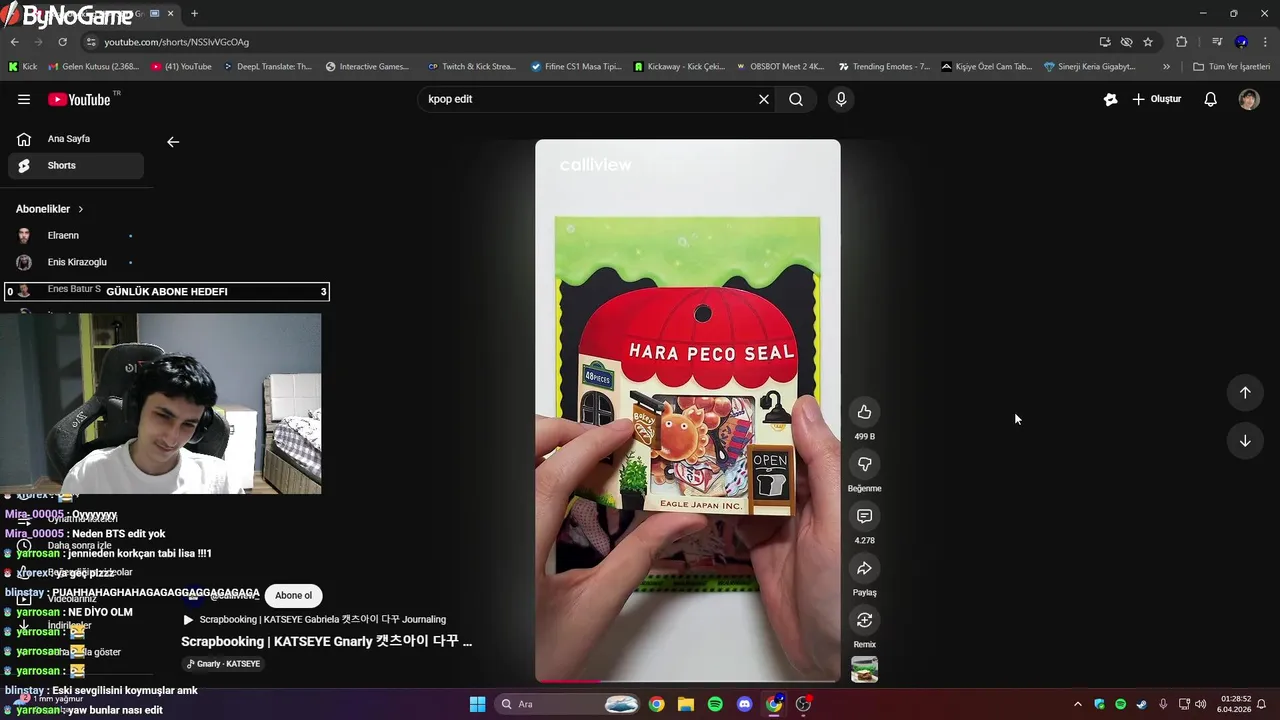Open the comments (4.278)
Screen dimensions: 1280x720
click(x=864, y=516)
